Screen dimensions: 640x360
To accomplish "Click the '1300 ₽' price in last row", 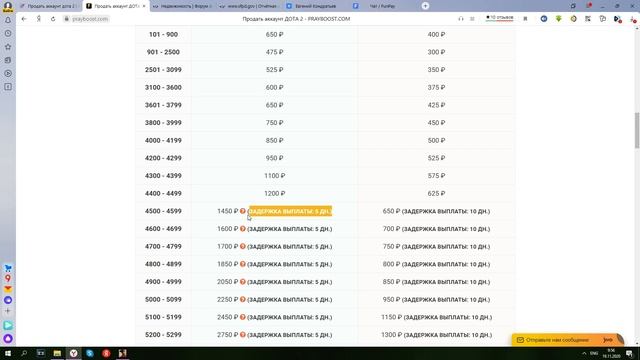I will (x=391, y=335).
